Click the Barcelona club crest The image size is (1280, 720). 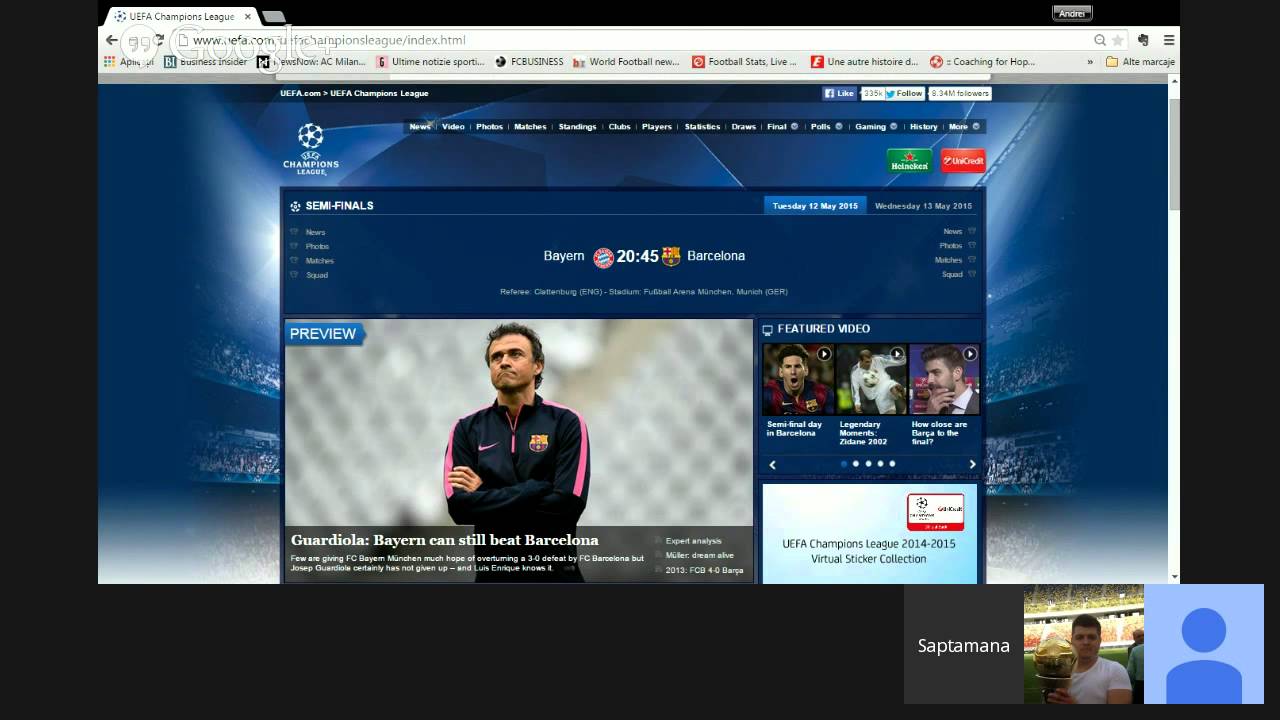(671, 256)
